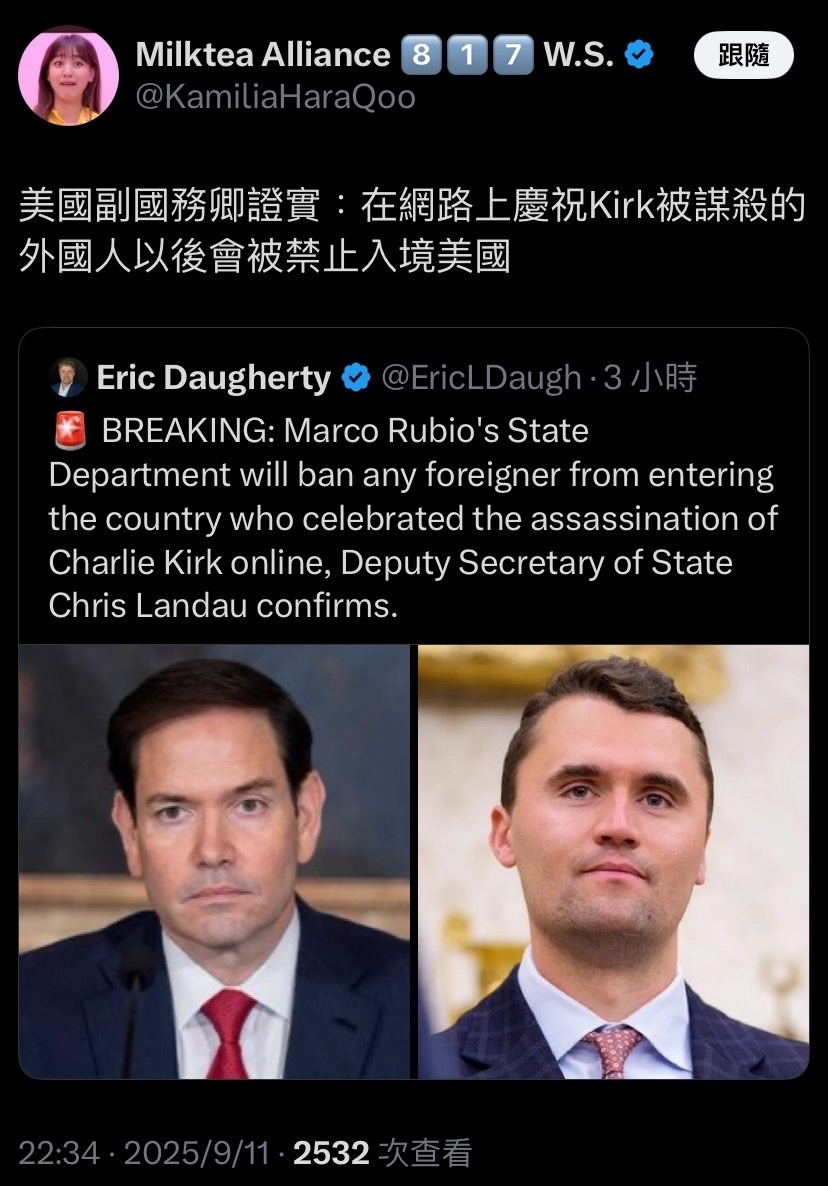
Task: Click the blue verified badge beside W.S.
Action: coord(640,54)
